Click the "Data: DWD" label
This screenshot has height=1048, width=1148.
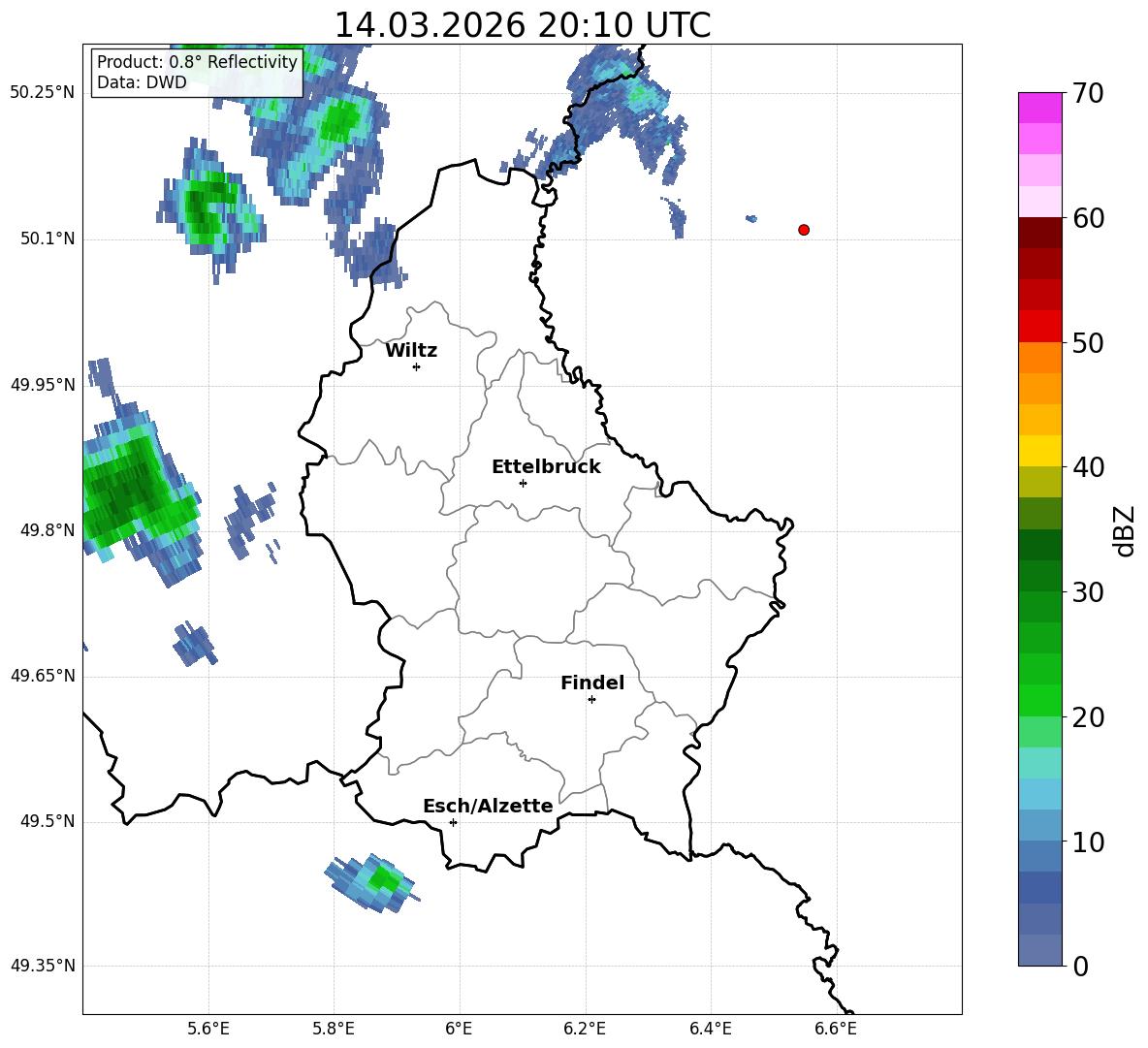142,82
